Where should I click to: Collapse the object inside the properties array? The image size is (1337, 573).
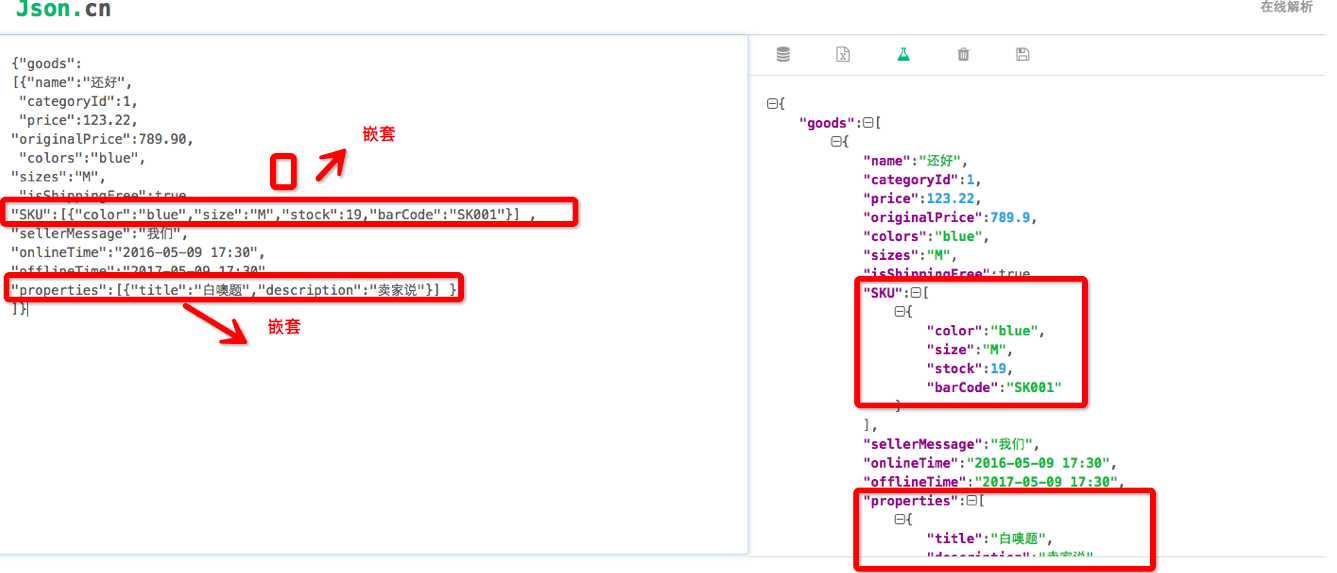click(x=900, y=519)
